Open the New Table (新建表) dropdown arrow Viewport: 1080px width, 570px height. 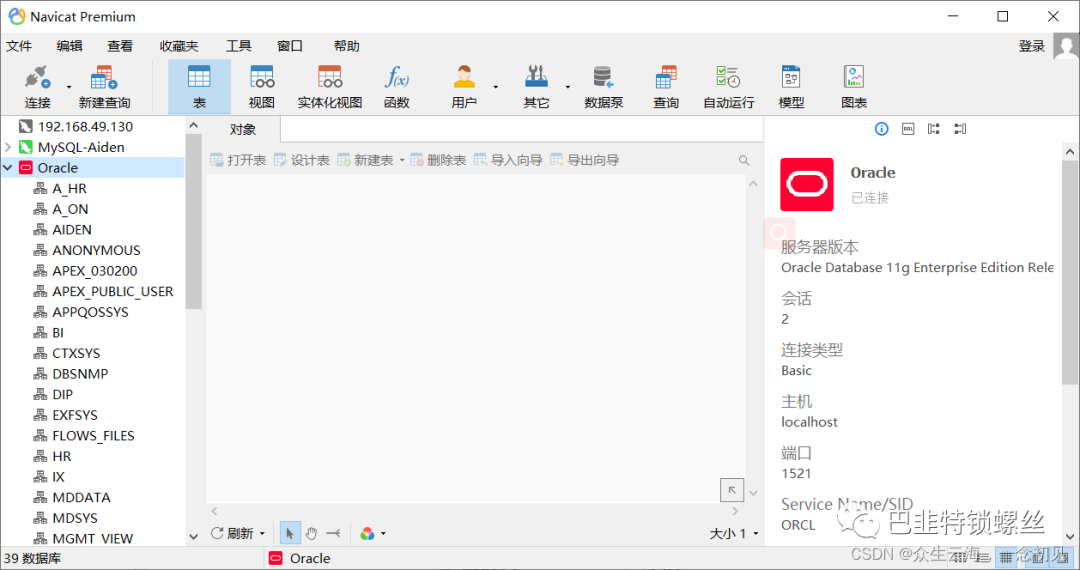point(402,160)
